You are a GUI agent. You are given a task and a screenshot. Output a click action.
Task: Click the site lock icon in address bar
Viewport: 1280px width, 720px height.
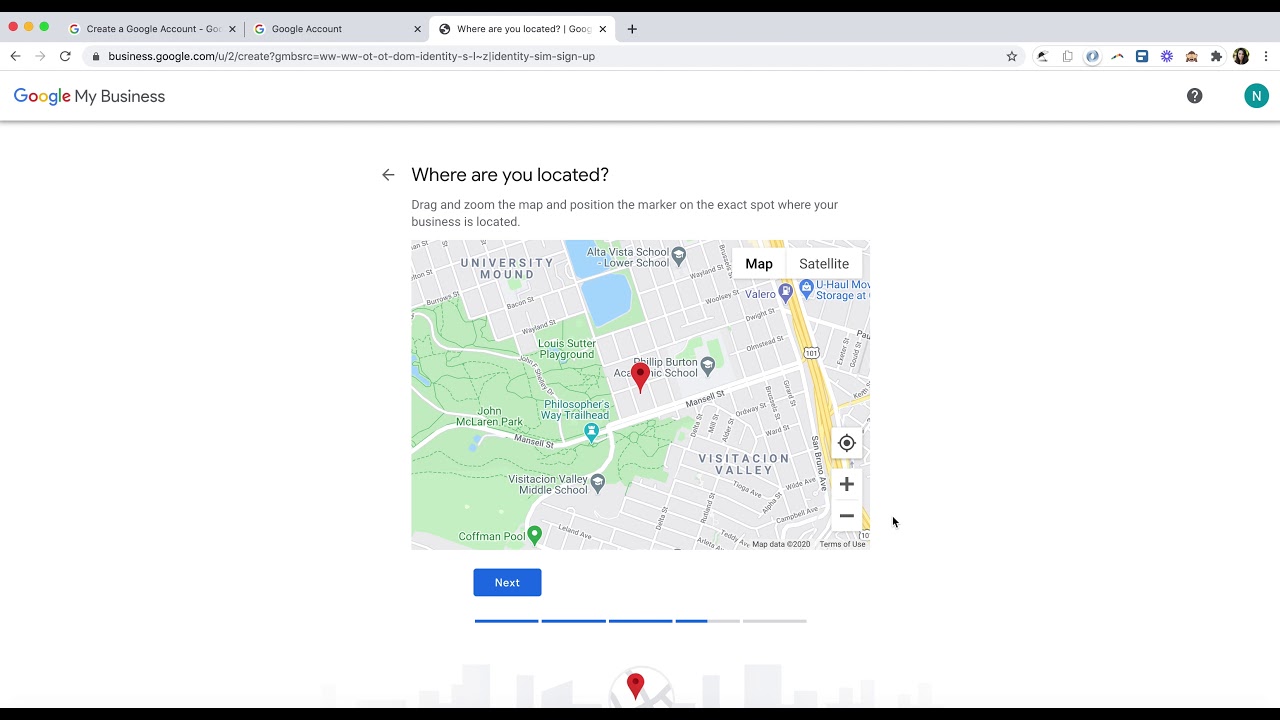(x=96, y=56)
